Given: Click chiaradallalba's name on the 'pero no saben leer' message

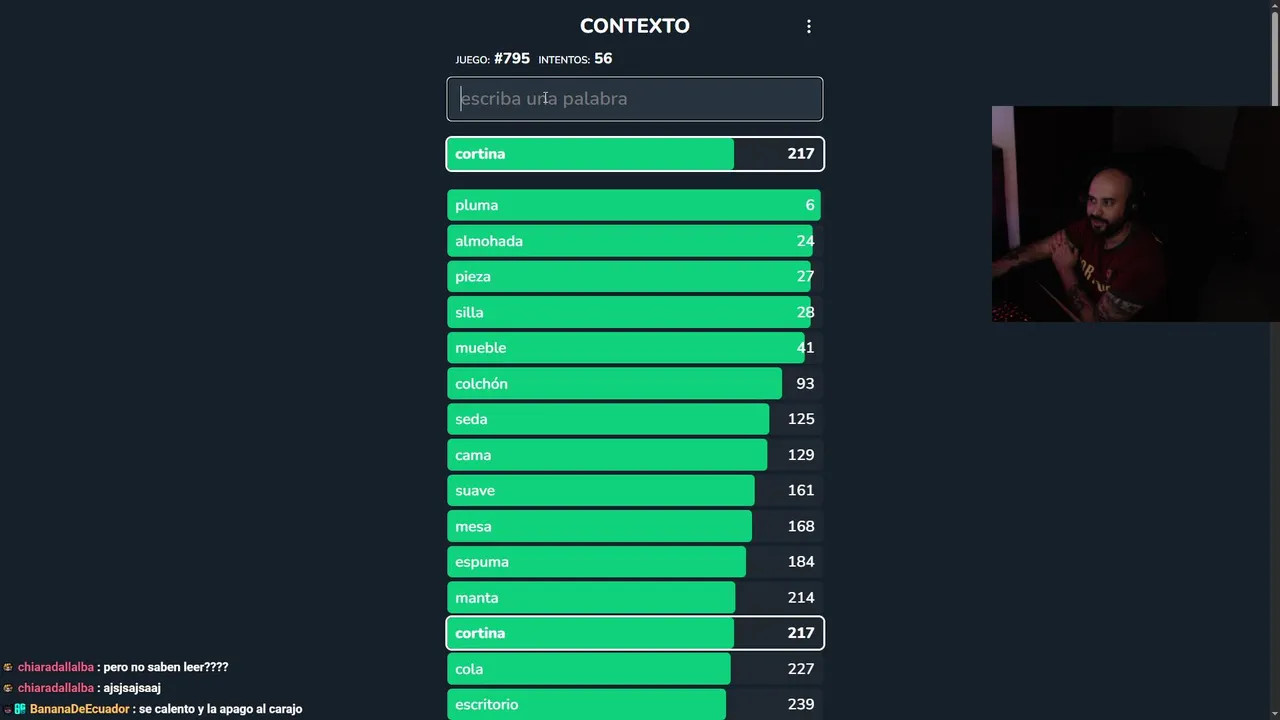Looking at the screenshot, I should tap(56, 667).
